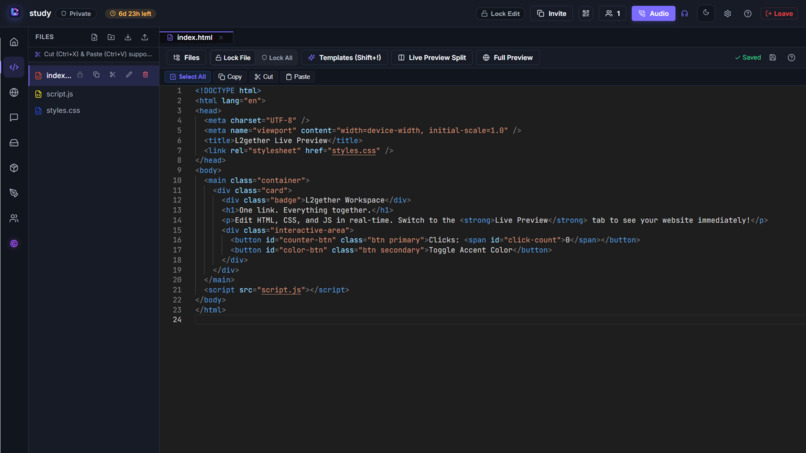Click line number 14 in gutter
This screenshot has height=453, width=806.
pyautogui.click(x=177, y=220)
